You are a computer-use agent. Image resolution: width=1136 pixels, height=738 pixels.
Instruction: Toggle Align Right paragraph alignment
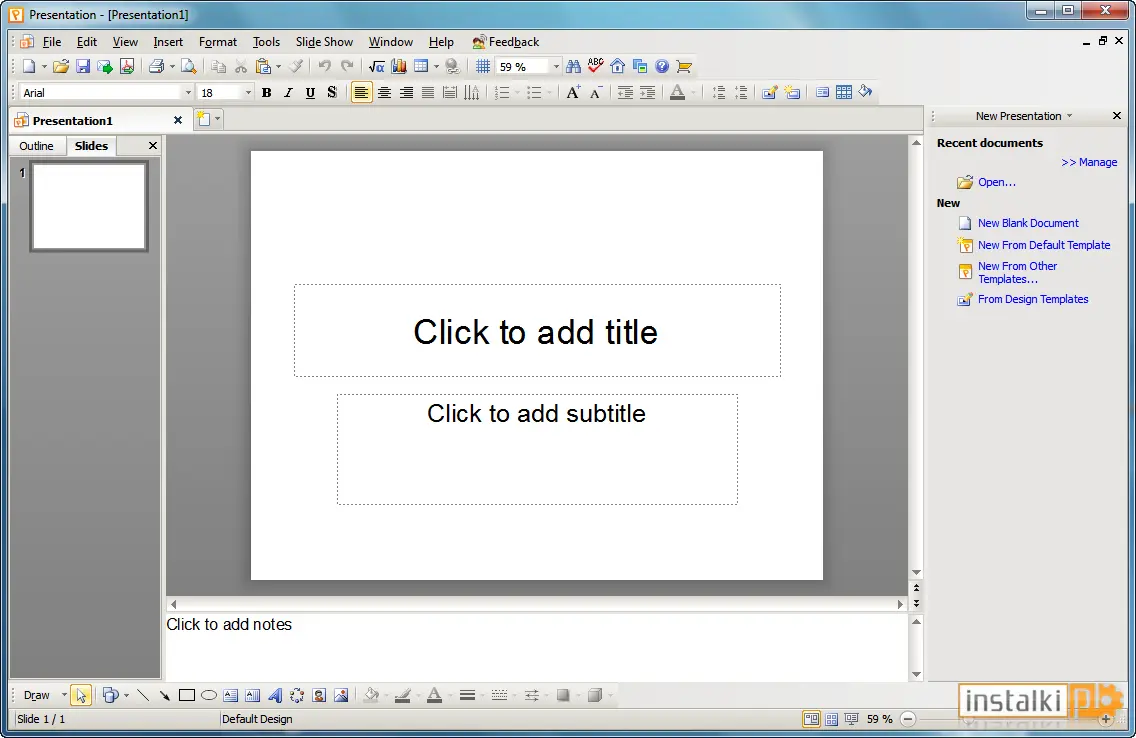[x=406, y=92]
